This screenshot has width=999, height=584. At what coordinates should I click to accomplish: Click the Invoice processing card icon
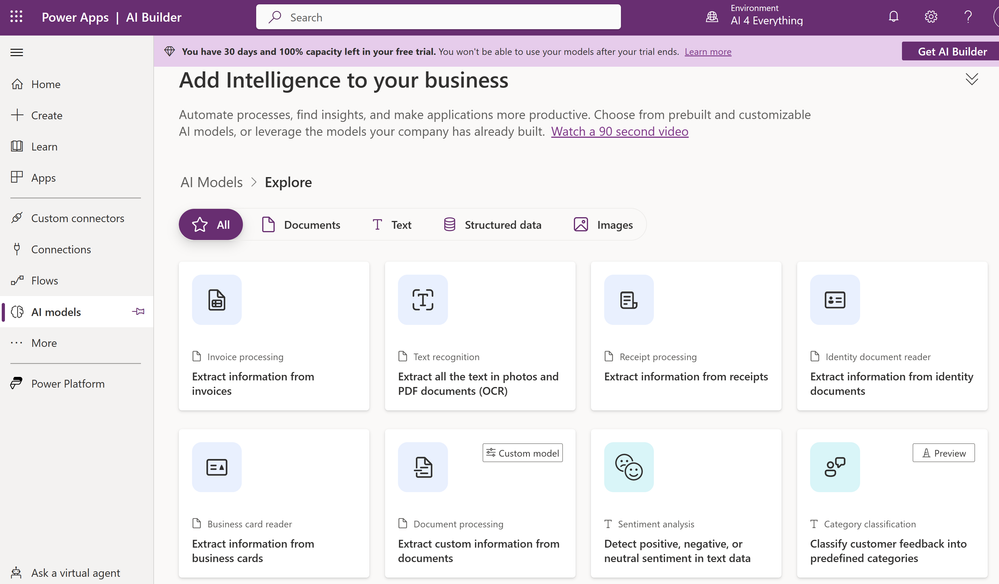(217, 299)
